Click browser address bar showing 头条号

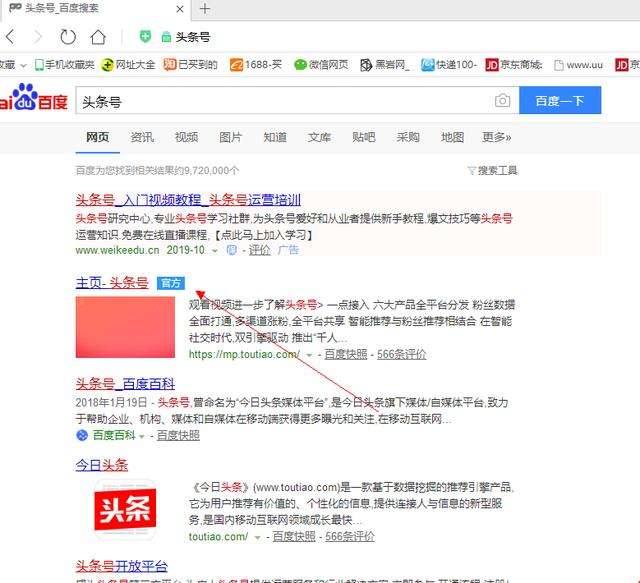pyautogui.click(x=193, y=37)
